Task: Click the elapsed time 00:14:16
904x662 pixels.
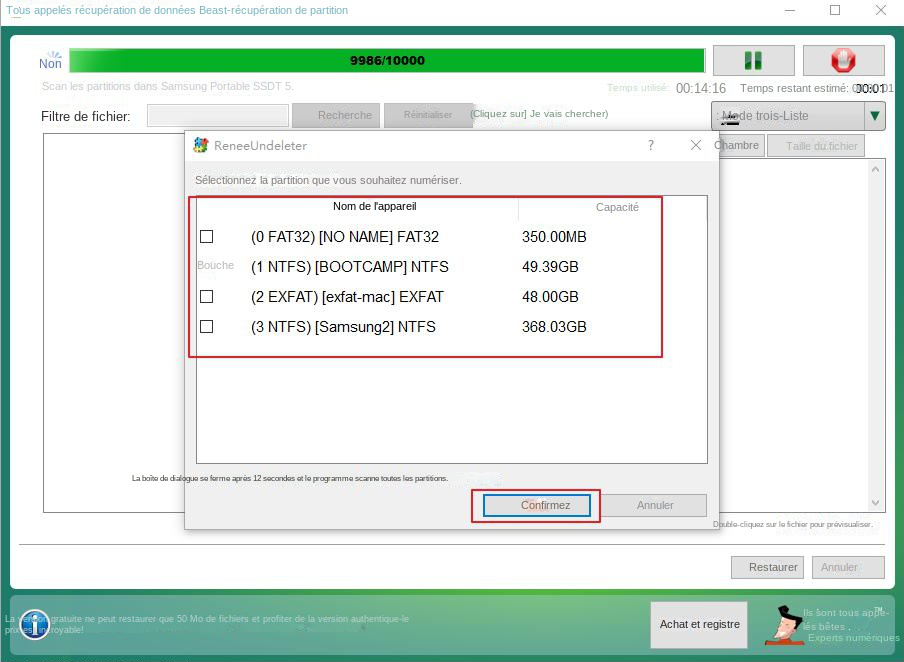Action: pyautogui.click(x=700, y=88)
